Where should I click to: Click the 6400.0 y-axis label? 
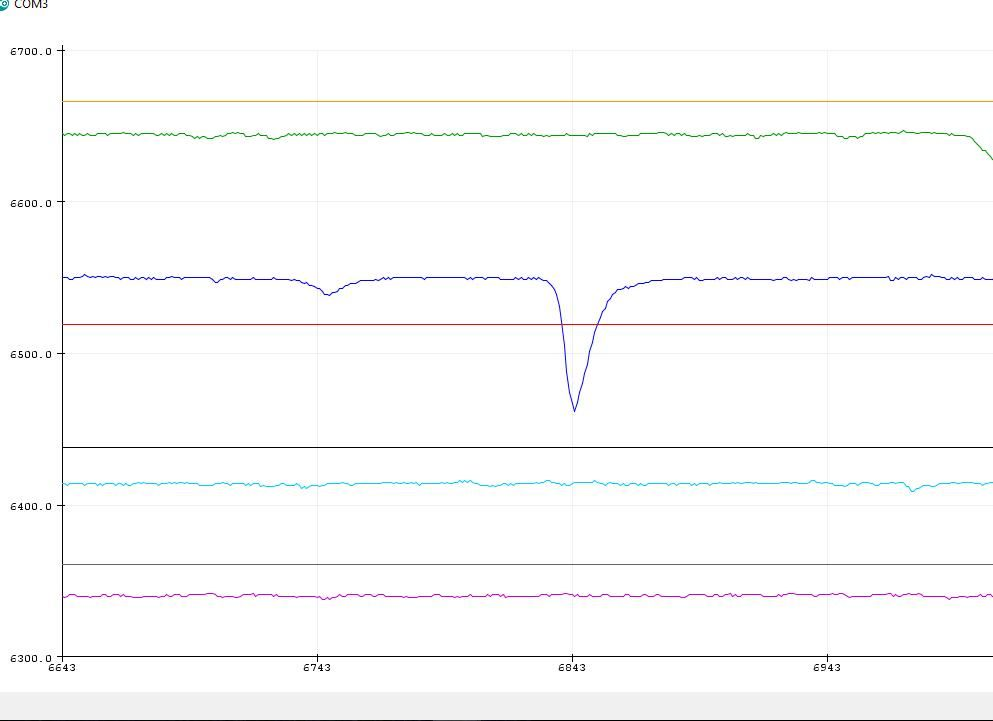tap(31, 506)
